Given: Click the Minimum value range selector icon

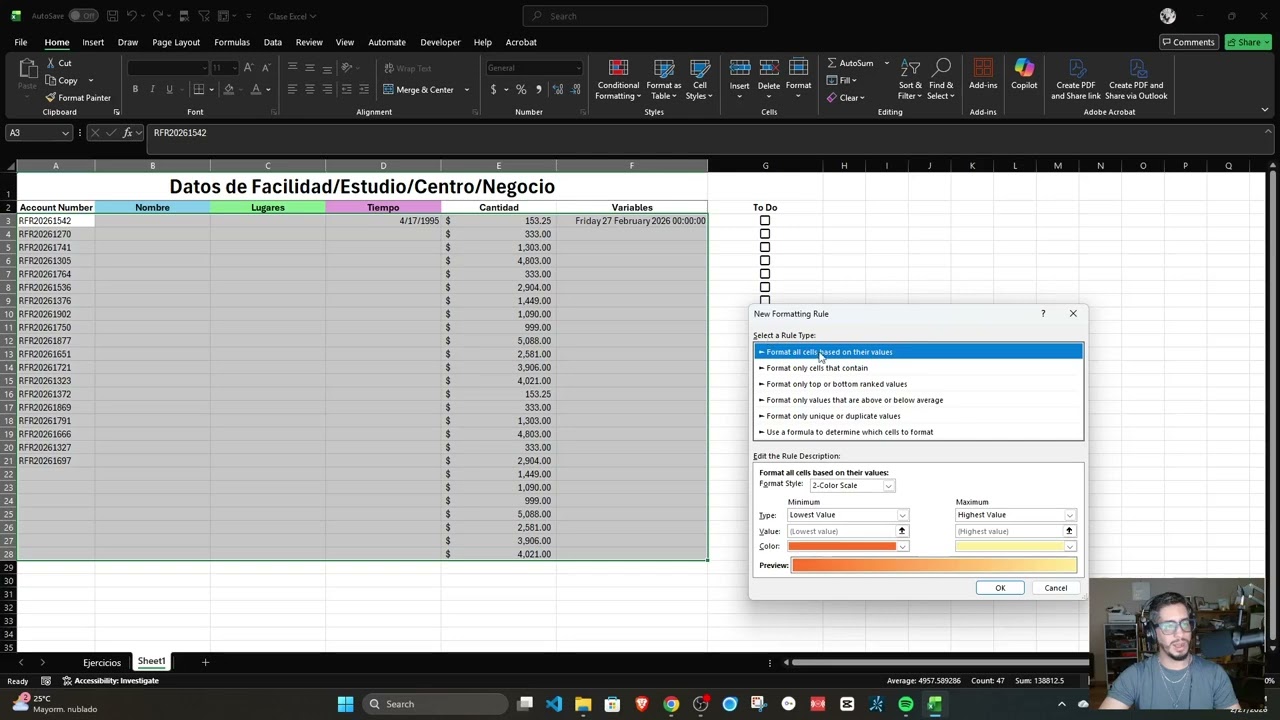Looking at the screenshot, I should click(902, 531).
